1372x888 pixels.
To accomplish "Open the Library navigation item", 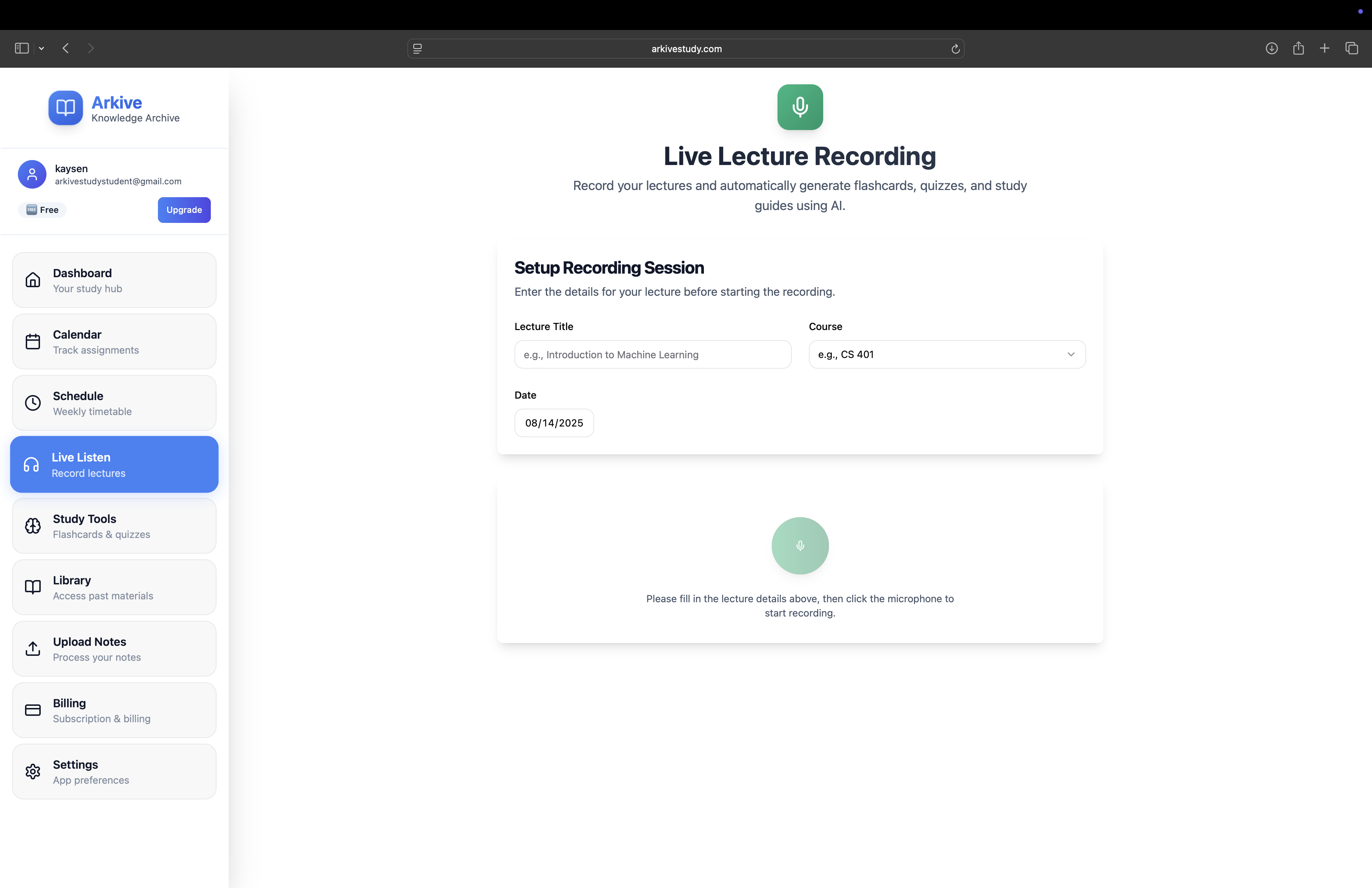I will click(x=114, y=587).
